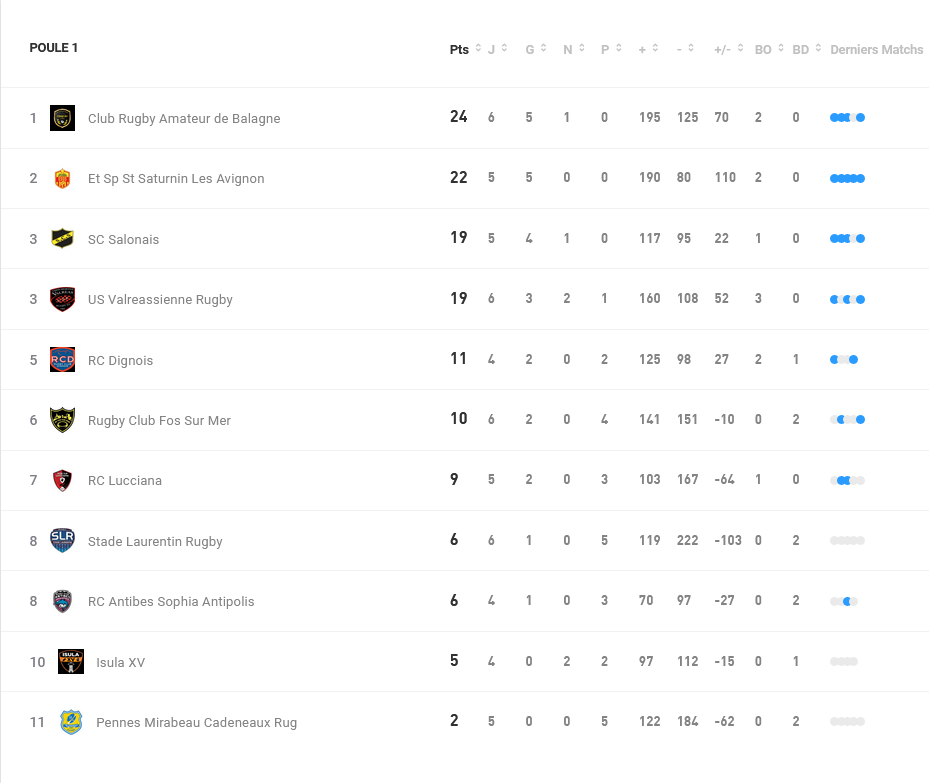Viewport: 952px width, 783px height.
Task: Click SC Salonais last matches form dots
Action: click(x=847, y=239)
